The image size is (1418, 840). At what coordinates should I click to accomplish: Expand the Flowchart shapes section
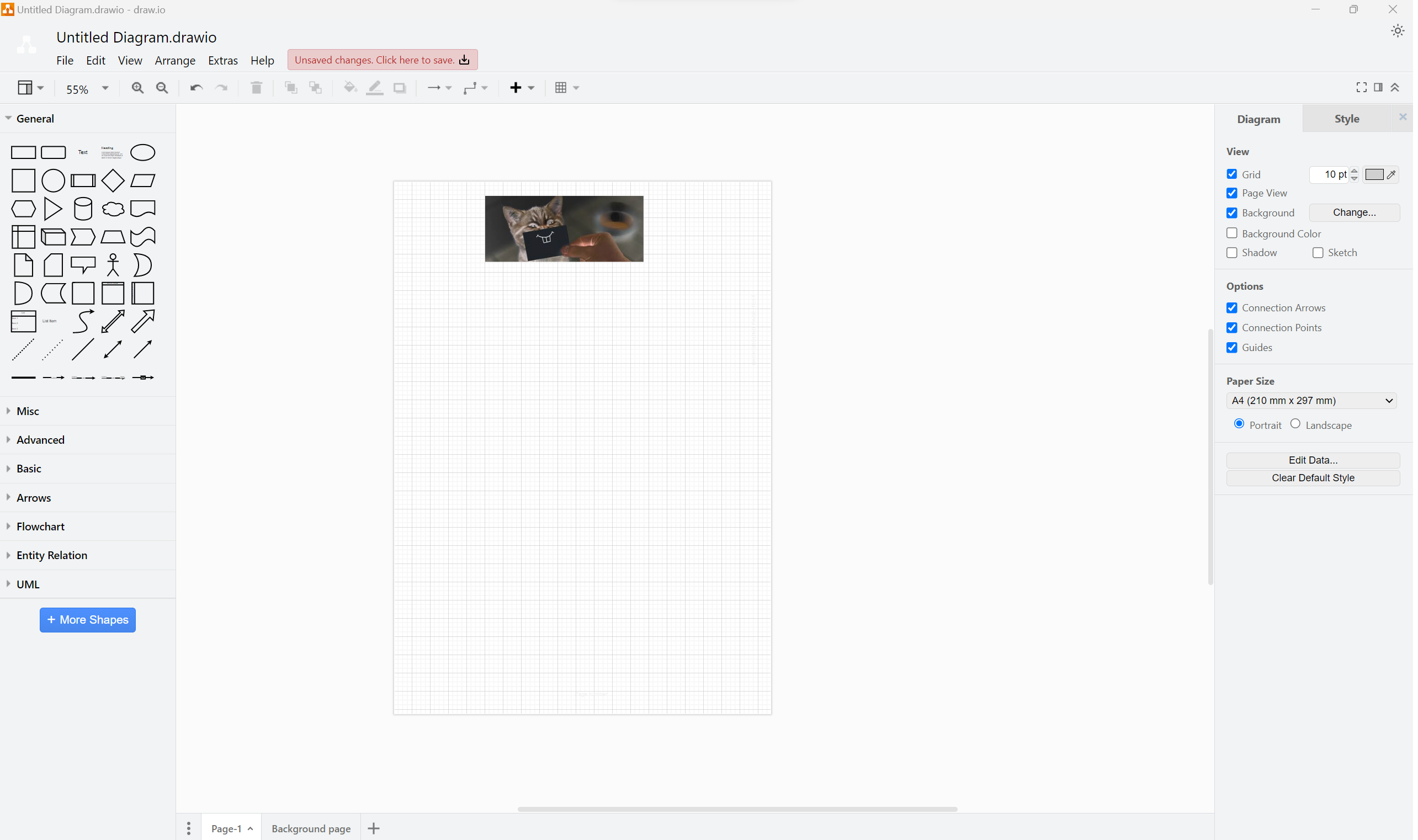(40, 527)
